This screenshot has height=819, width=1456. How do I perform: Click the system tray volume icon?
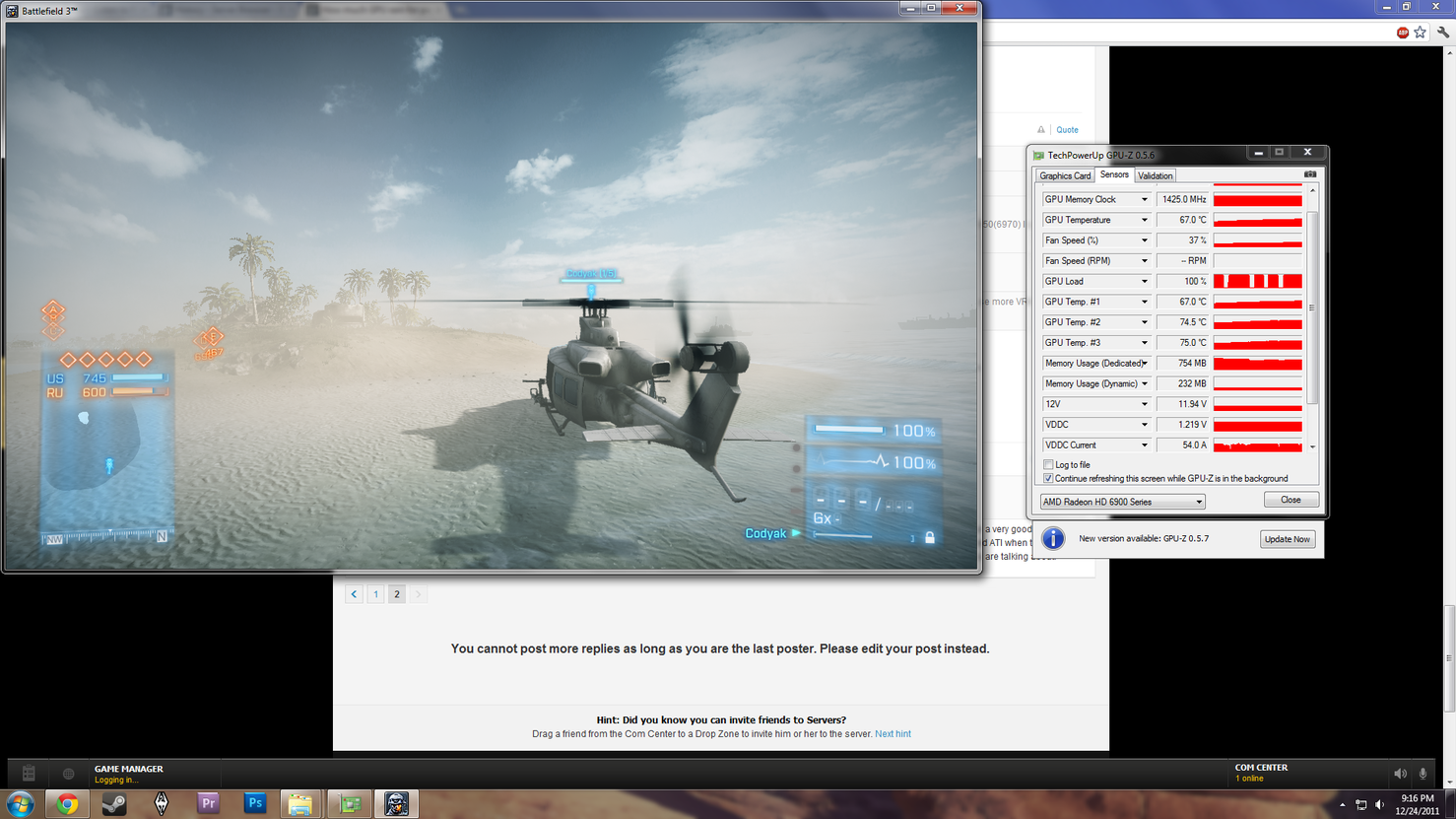tap(1379, 805)
